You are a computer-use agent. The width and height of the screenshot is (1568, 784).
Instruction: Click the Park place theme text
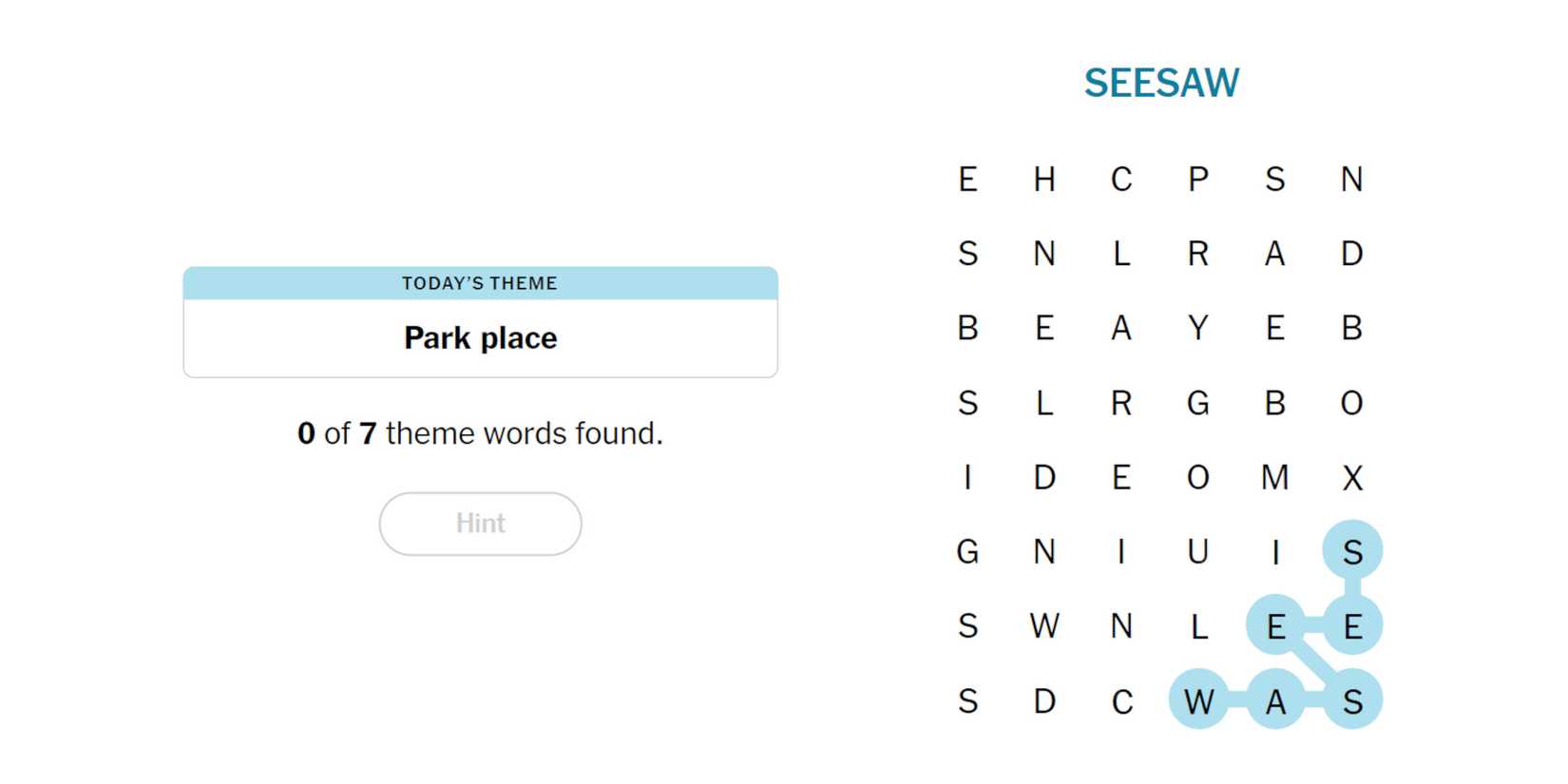tap(480, 338)
